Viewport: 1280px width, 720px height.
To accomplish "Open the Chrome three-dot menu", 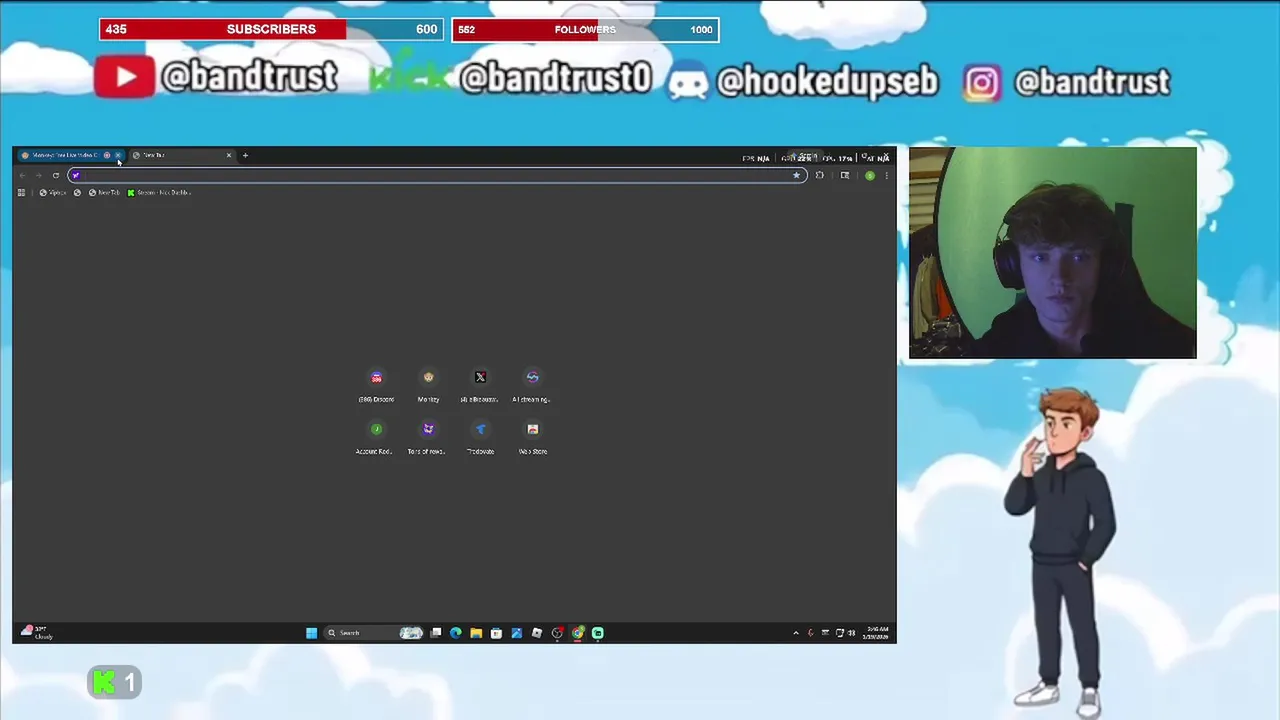I will (x=886, y=175).
